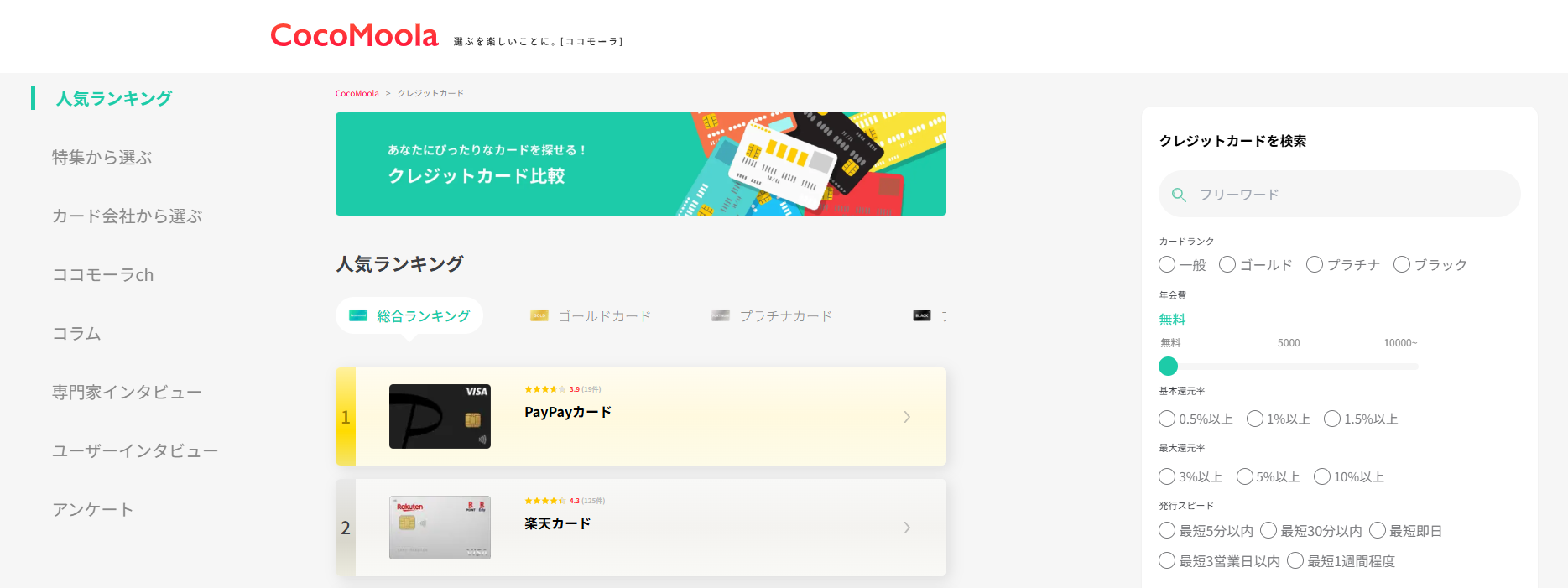Open PayPayカード details via chevron arrow
This screenshot has width=1568, height=588.
point(907,417)
